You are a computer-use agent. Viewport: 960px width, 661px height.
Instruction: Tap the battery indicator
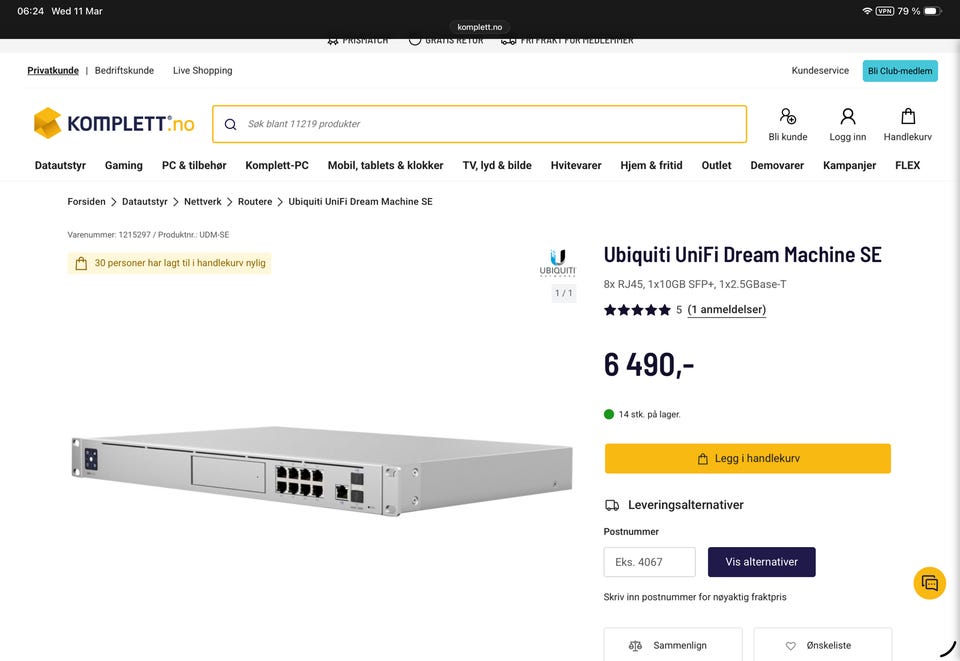coord(932,11)
